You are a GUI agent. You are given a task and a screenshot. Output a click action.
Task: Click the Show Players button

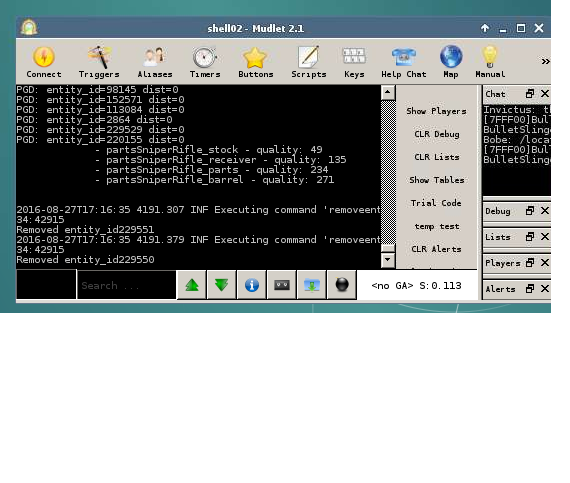[436, 111]
